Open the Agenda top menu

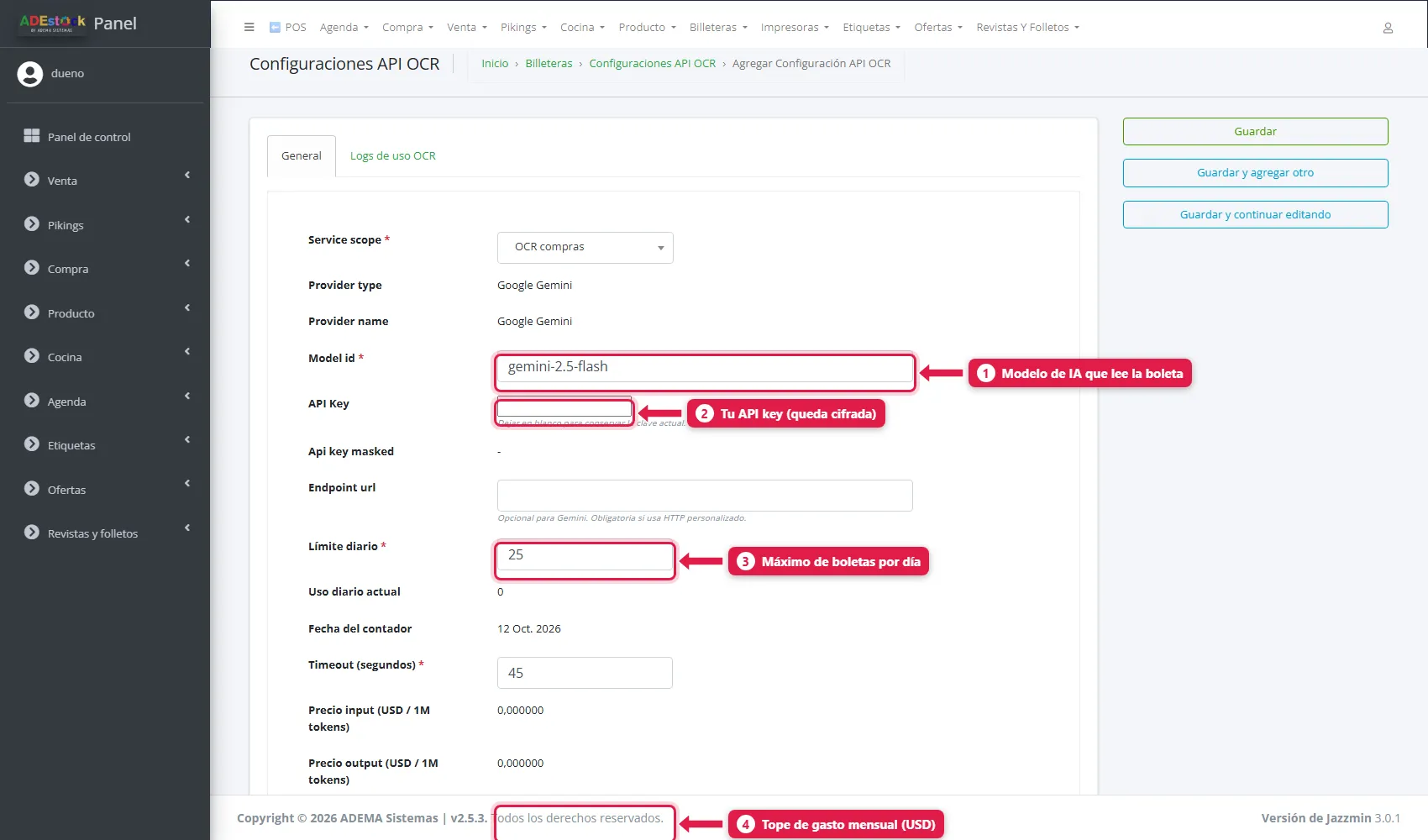(x=344, y=28)
